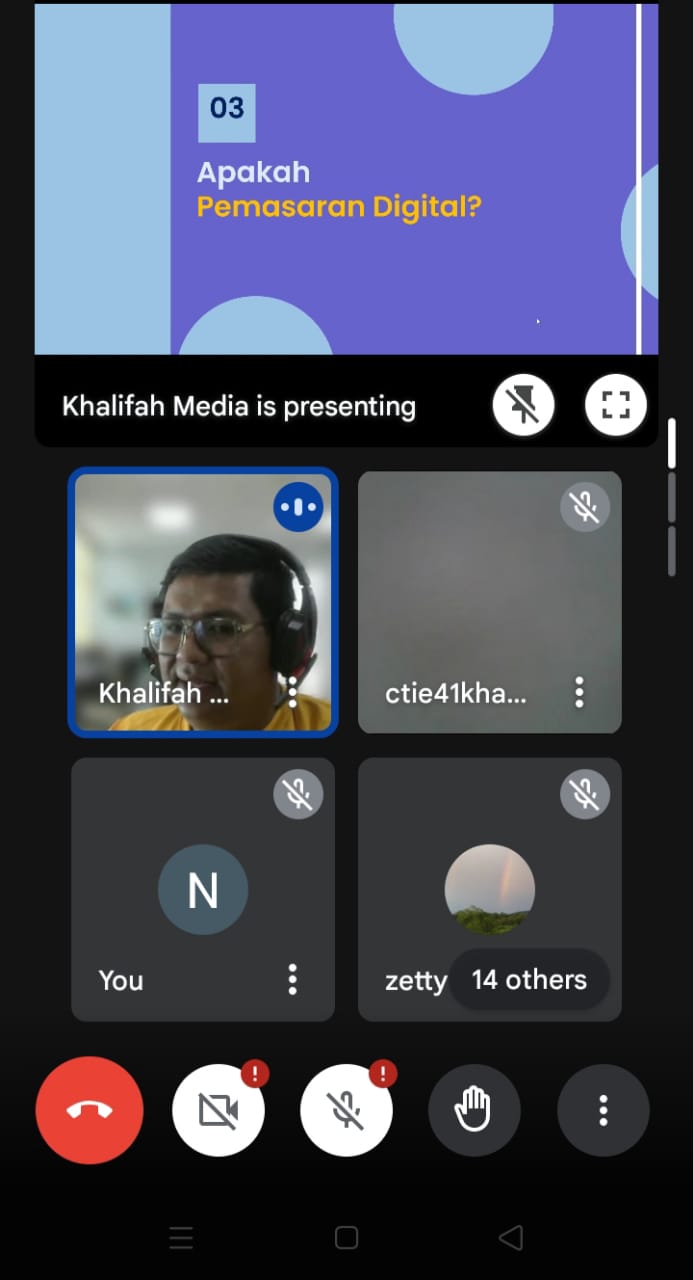Open more options in bottom call bar
The image size is (693, 1280).
pos(603,1110)
